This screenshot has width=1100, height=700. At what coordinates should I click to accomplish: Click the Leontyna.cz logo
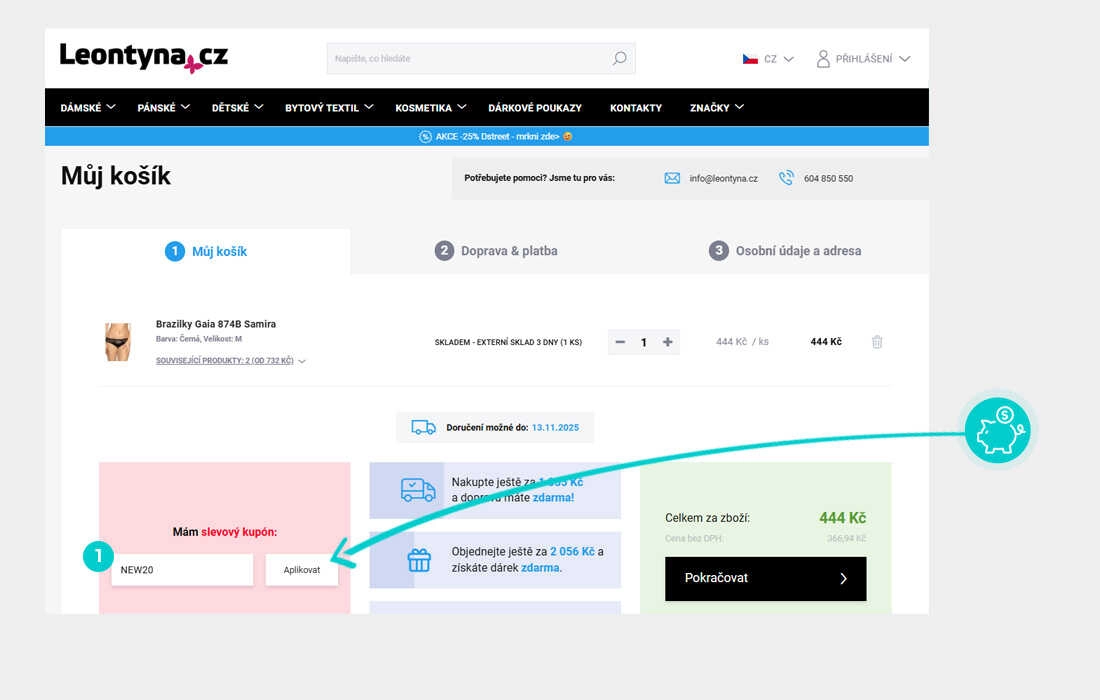[144, 57]
